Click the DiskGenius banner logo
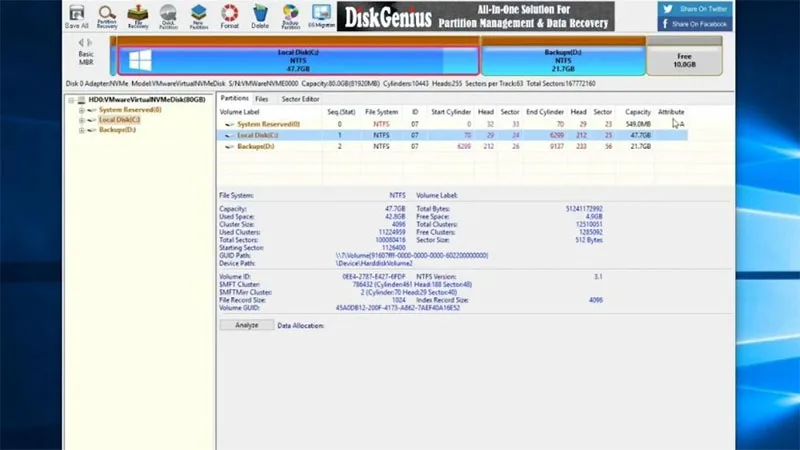This screenshot has width=800, height=450. click(388, 18)
